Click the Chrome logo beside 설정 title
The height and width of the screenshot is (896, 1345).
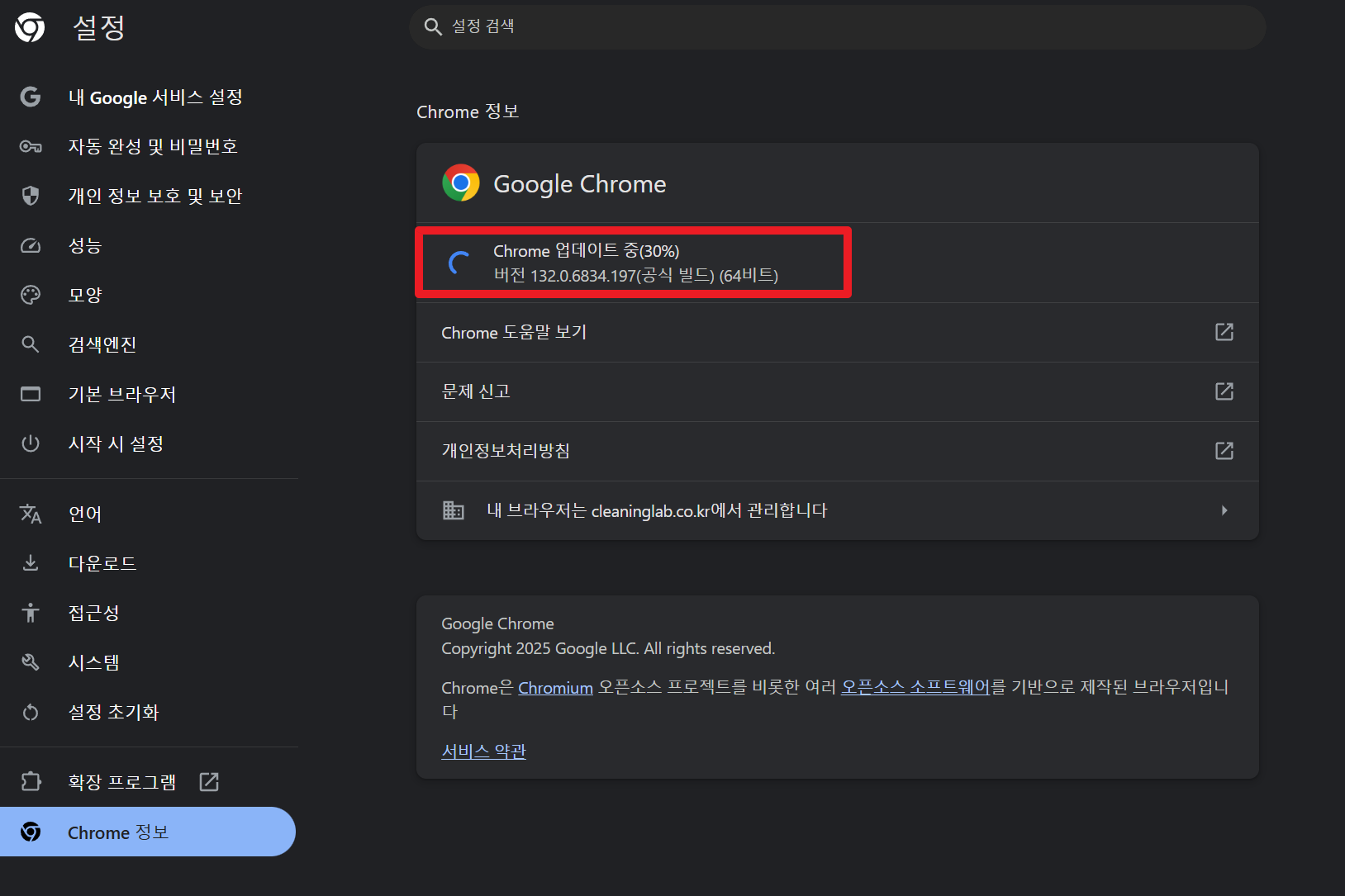point(30,27)
